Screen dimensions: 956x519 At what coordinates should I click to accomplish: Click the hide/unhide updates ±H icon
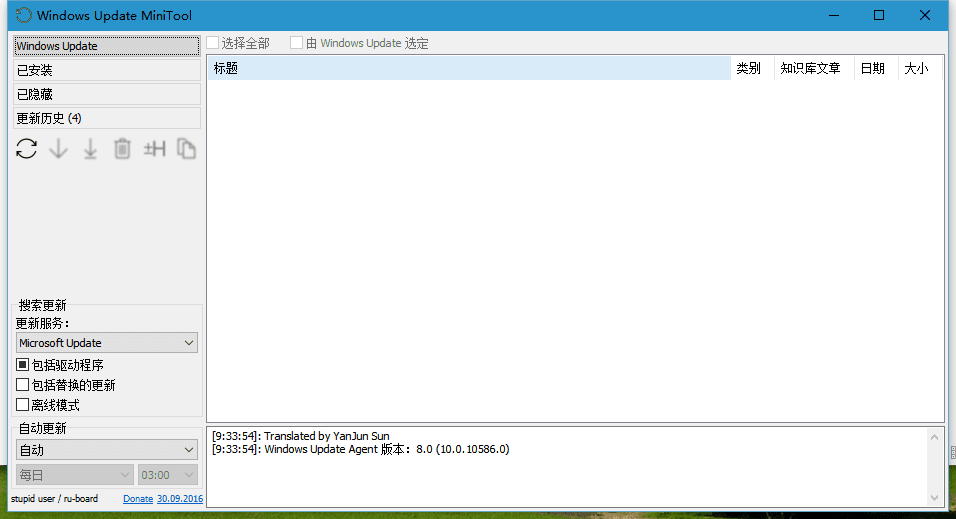point(154,149)
